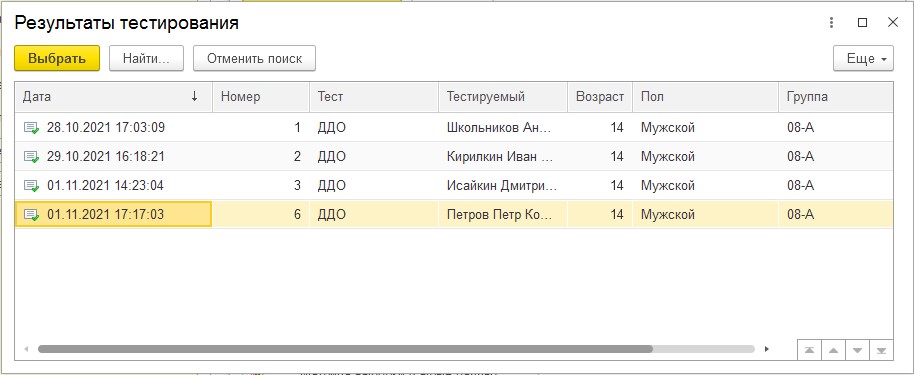The width and height of the screenshot is (914, 375).
Task: Click Отменить поиск button
Action: [x=255, y=58]
